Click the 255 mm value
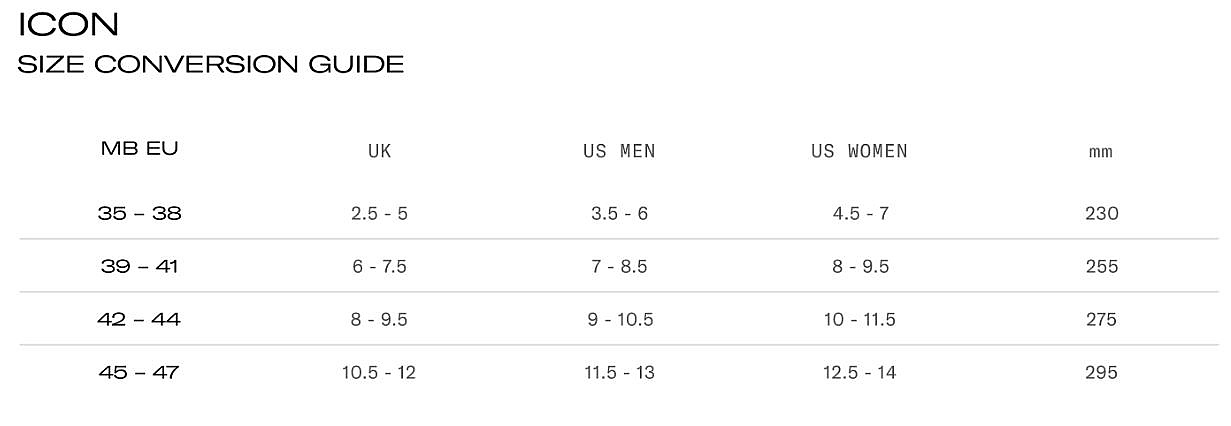This screenshot has width=1231, height=426. (1101, 267)
